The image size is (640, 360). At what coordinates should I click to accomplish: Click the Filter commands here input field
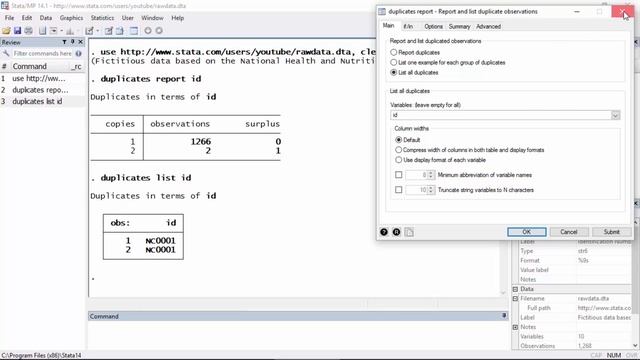click(x=42, y=53)
